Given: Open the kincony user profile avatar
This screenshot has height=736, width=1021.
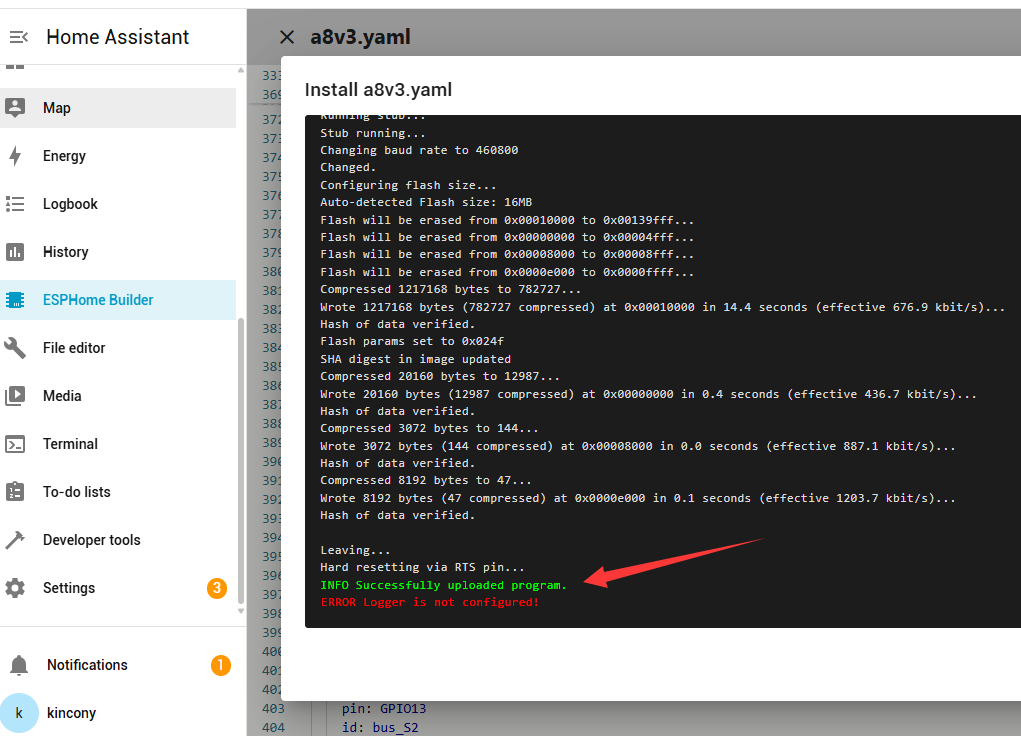Looking at the screenshot, I should [x=19, y=713].
